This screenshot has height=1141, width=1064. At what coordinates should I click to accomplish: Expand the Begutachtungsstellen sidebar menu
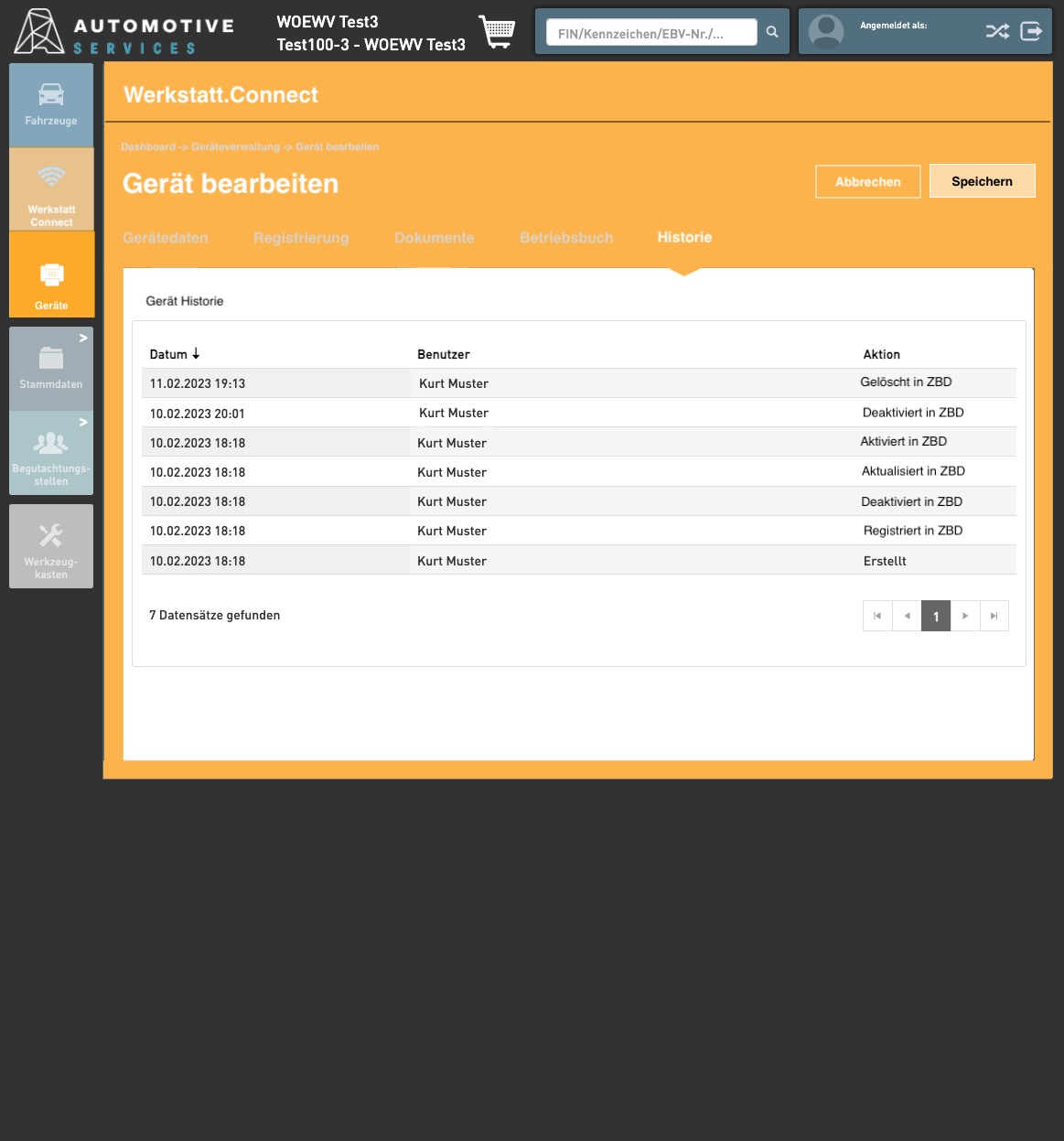(51, 453)
